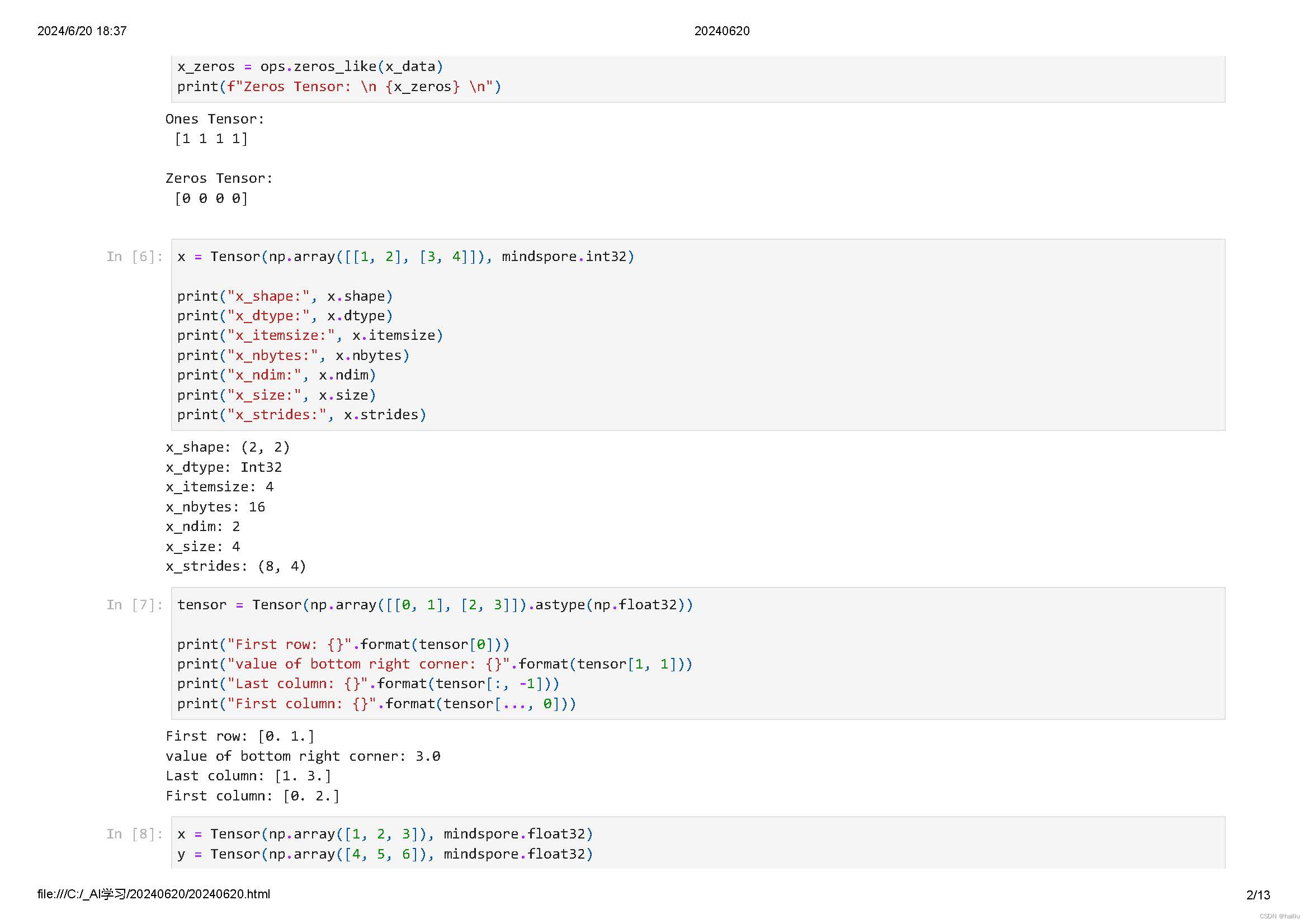Click the 20240620 page title header
This screenshot has width=1308, height=924.
tap(721, 31)
